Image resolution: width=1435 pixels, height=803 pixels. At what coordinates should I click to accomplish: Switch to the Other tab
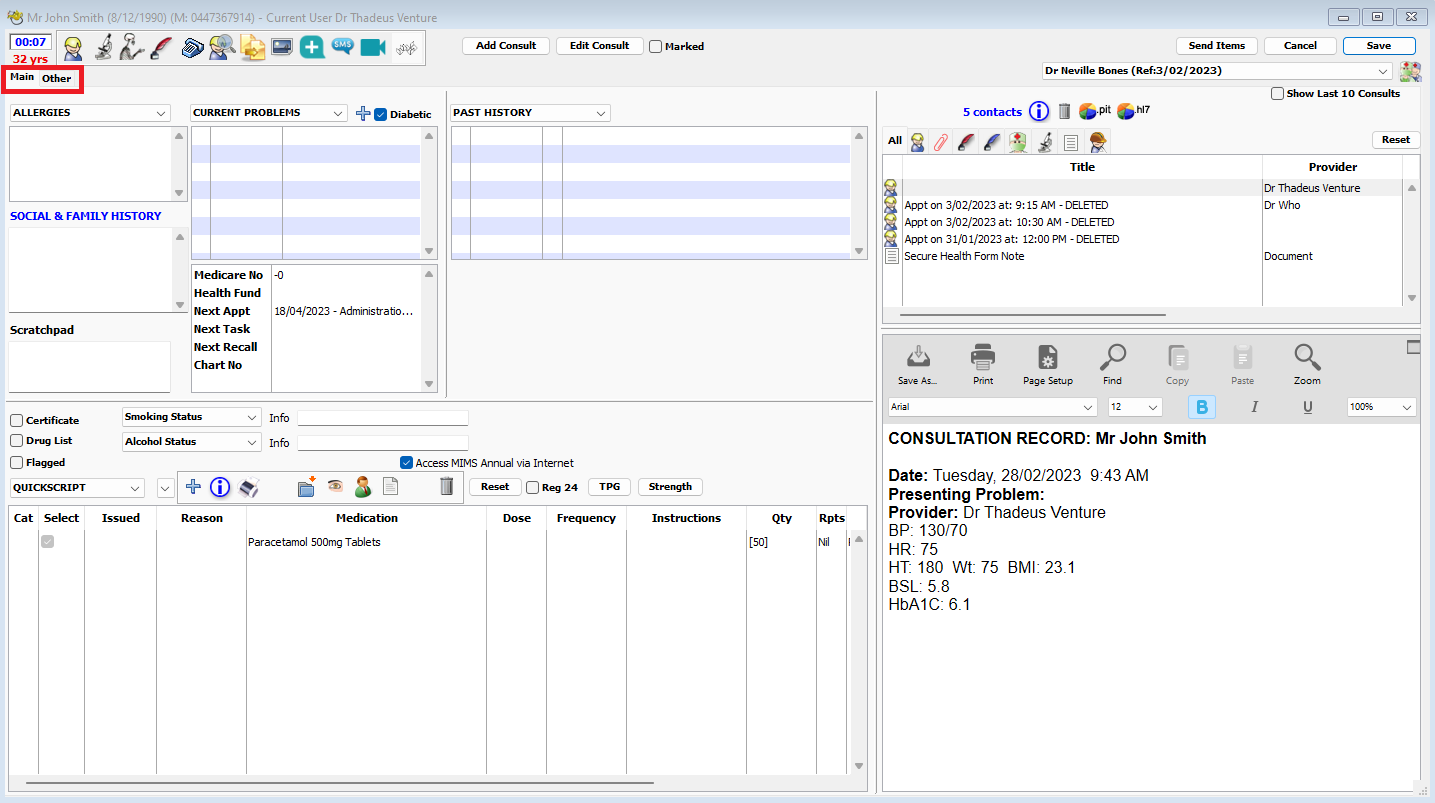[56, 78]
